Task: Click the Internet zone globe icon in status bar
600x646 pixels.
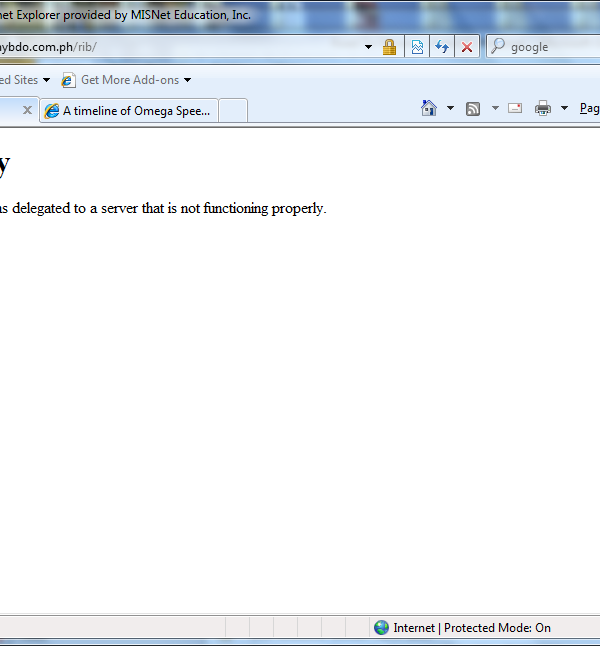Action: point(381,627)
